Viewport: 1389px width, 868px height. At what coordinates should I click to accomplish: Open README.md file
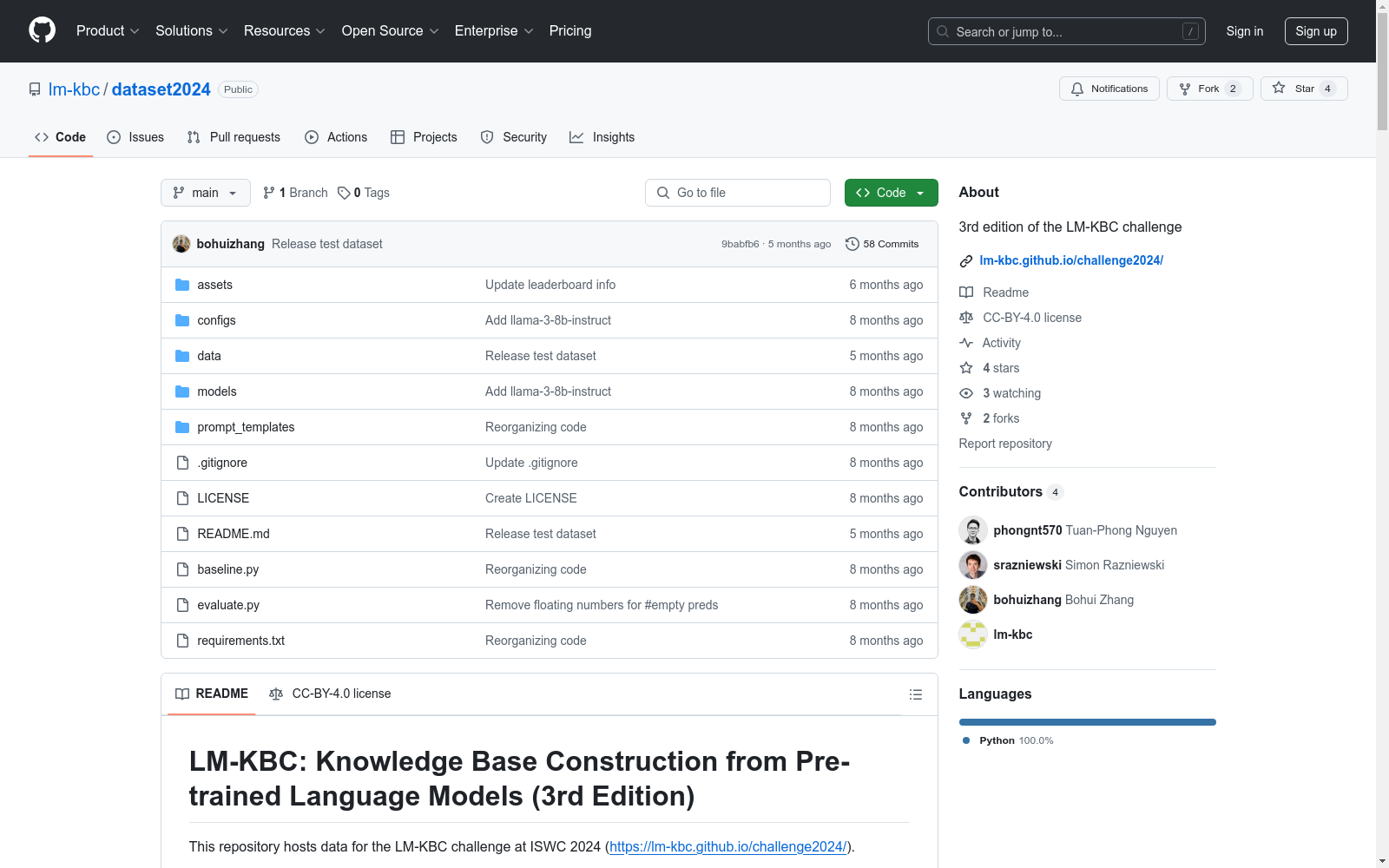tap(234, 534)
